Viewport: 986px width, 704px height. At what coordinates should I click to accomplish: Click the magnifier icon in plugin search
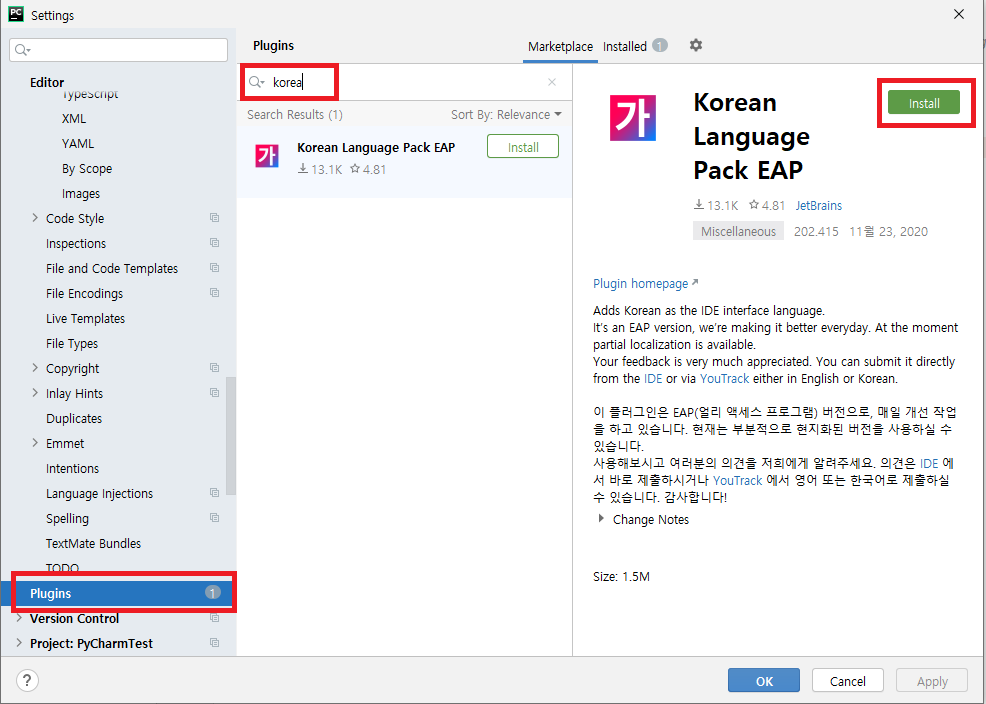[x=257, y=82]
